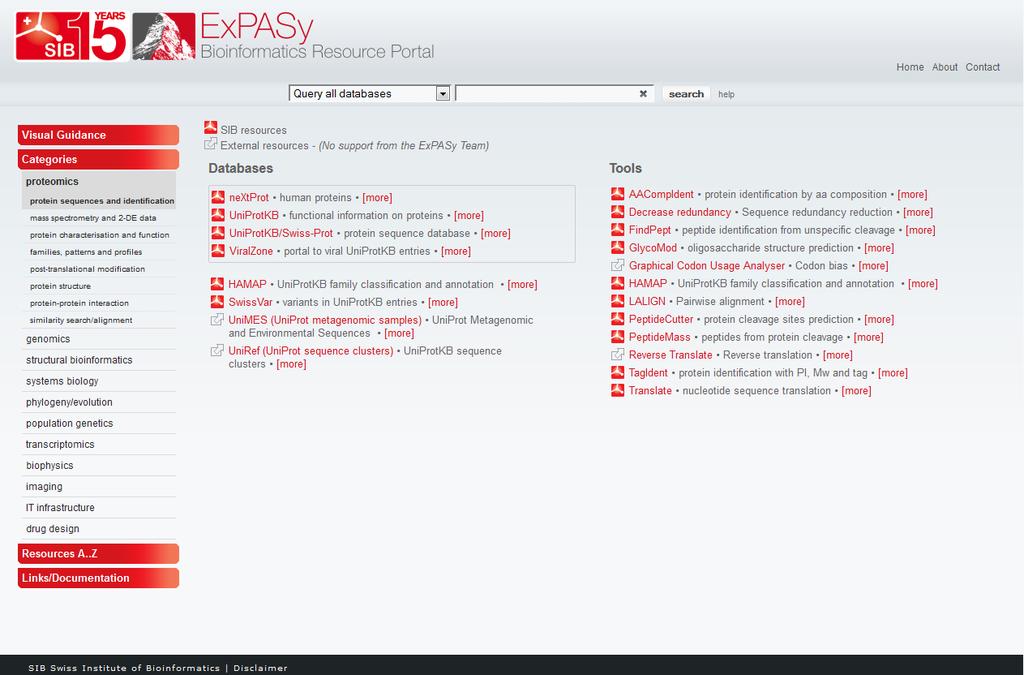Select similarity search/alignment subcategory
The image size is (1024, 675).
click(81, 320)
